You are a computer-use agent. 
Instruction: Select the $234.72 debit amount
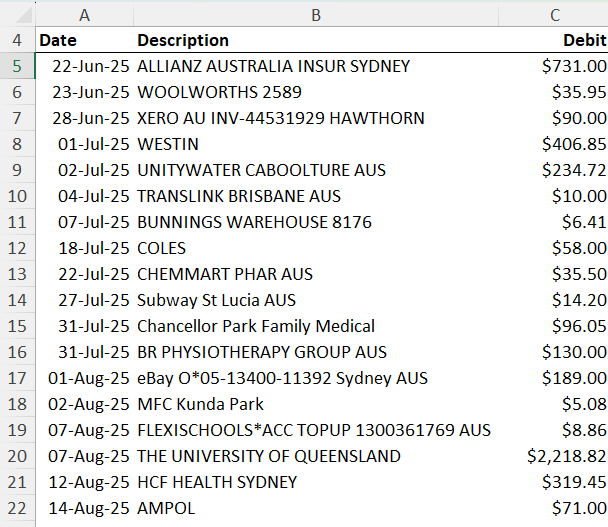[x=553, y=170]
